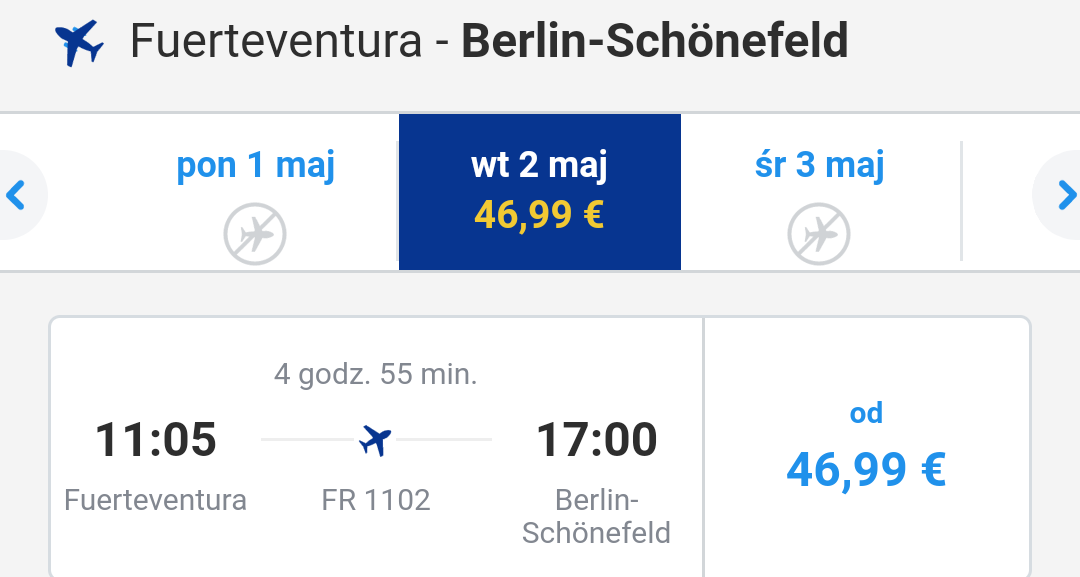Select the wt 2 maj date tab
Viewport: 1080px width, 577px height.
click(x=540, y=192)
